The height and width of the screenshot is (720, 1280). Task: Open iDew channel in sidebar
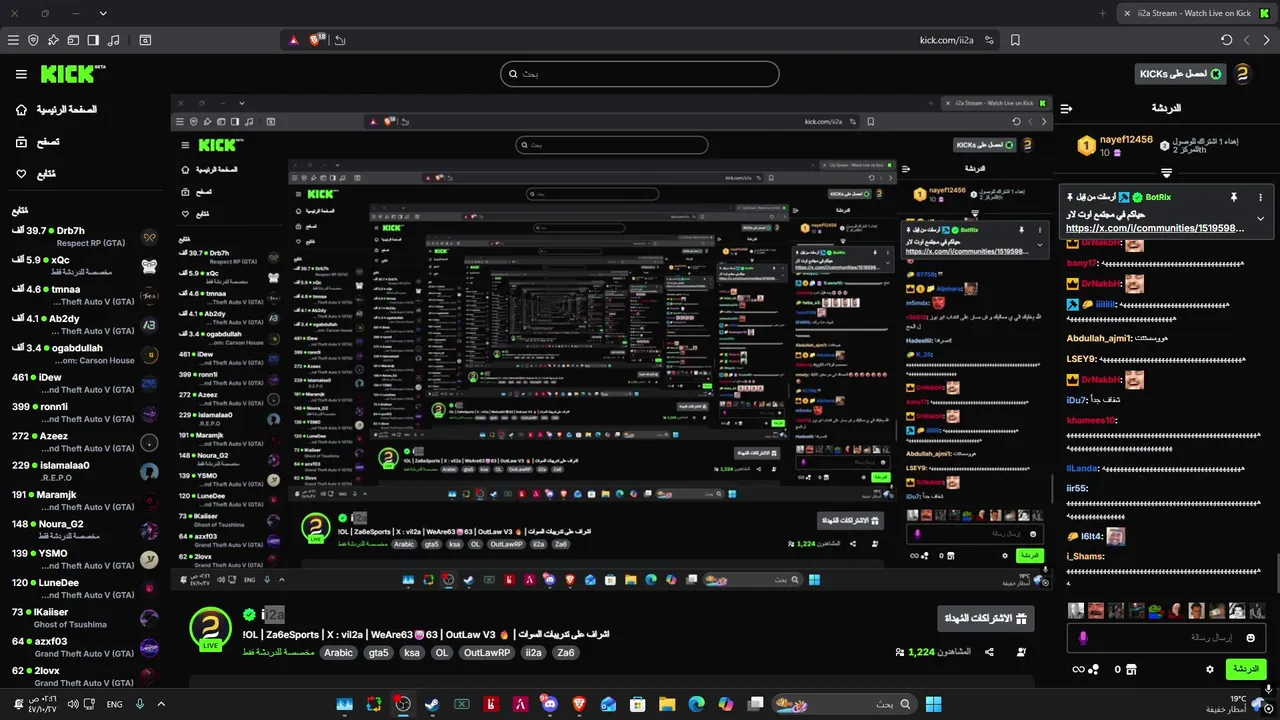[85, 383]
